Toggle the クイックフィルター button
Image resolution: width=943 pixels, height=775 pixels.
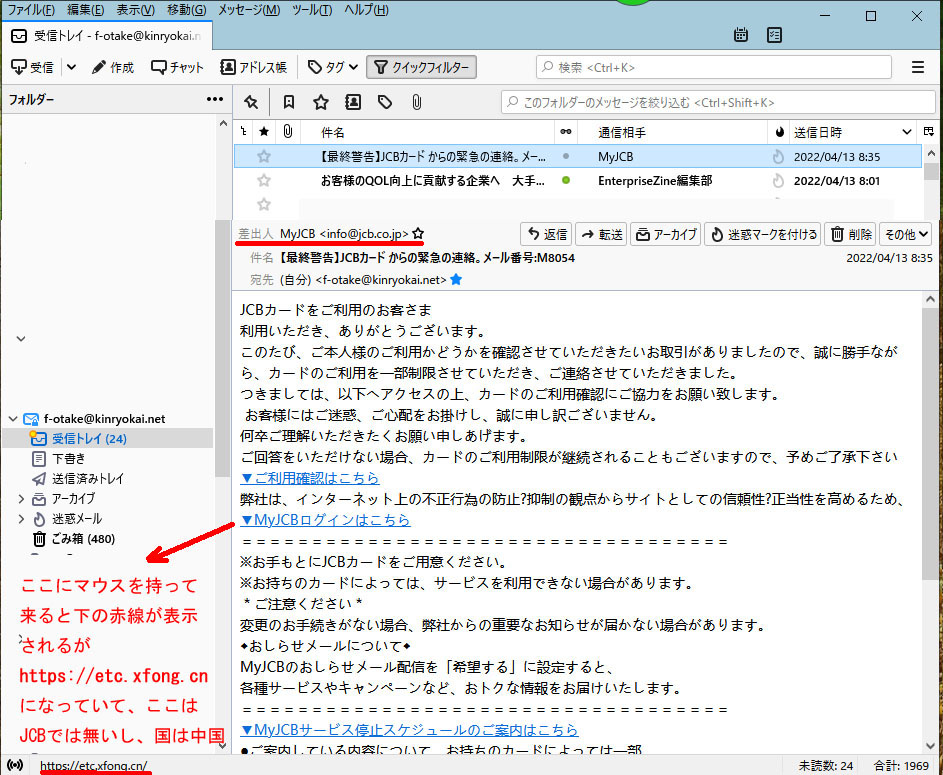pyautogui.click(x=422, y=67)
